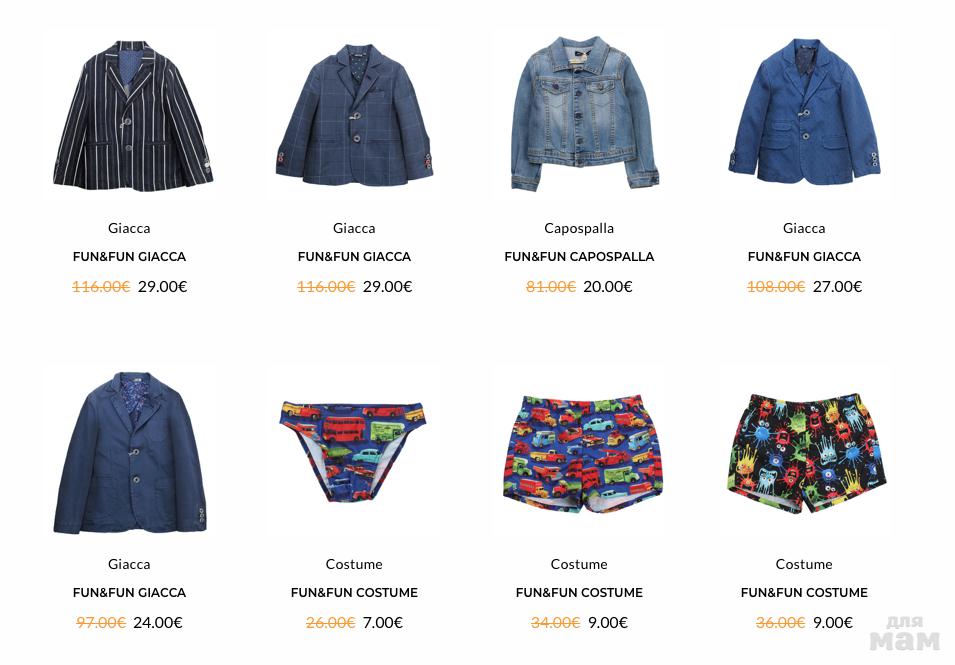Click the crossed-out 108.00€ price

click(x=775, y=287)
